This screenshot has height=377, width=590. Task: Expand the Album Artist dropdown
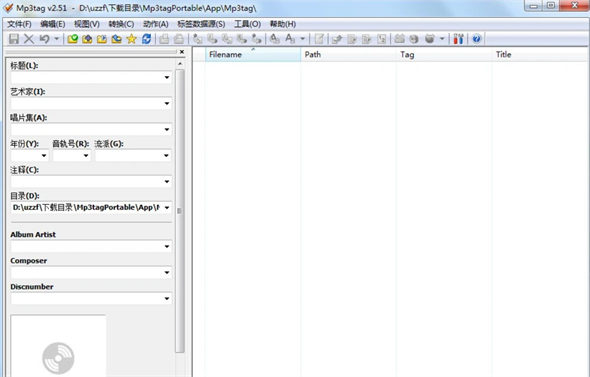click(x=167, y=246)
